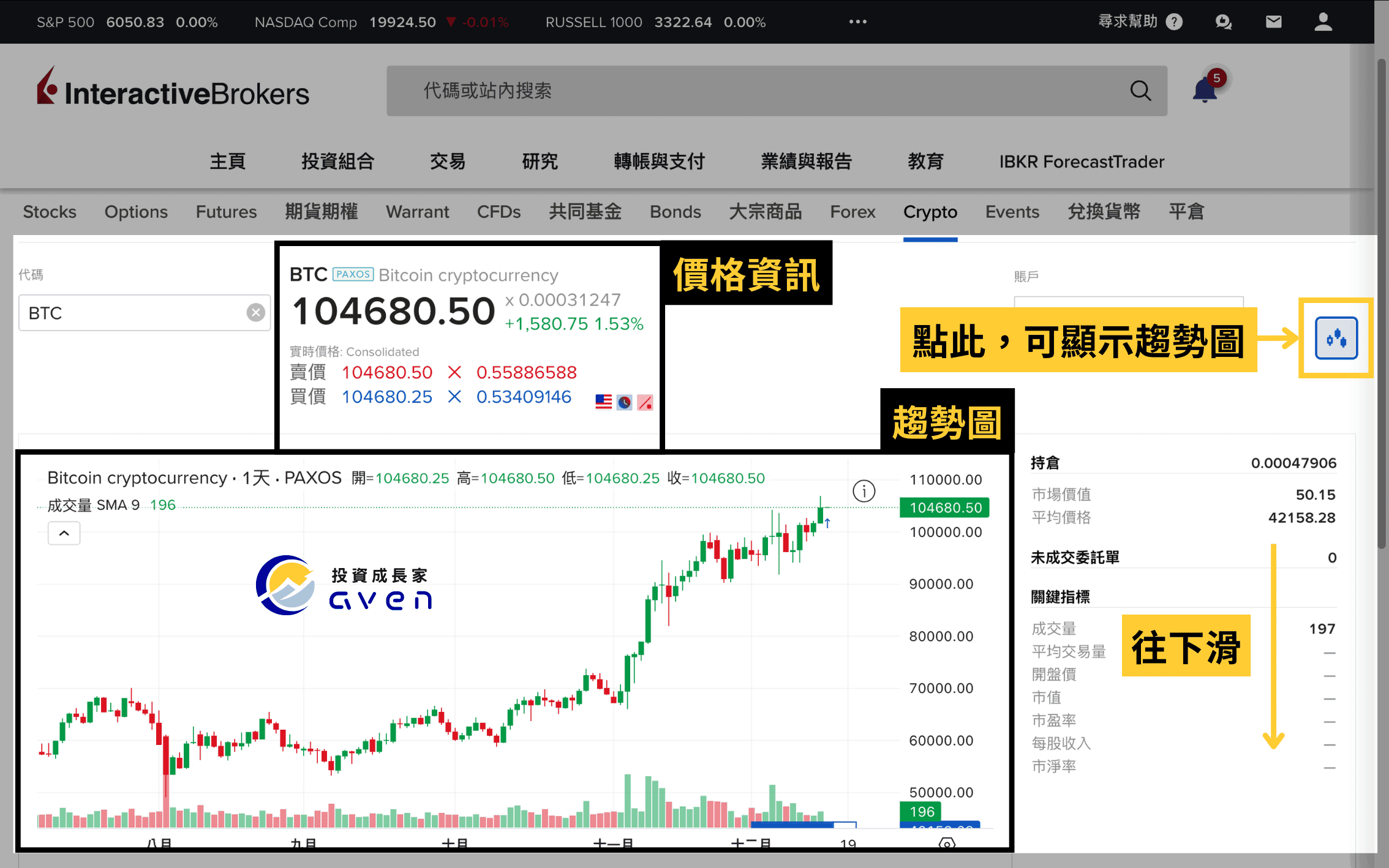The image size is (1389, 868).
Task: Switch to the Futures tab
Action: pyautogui.click(x=226, y=212)
